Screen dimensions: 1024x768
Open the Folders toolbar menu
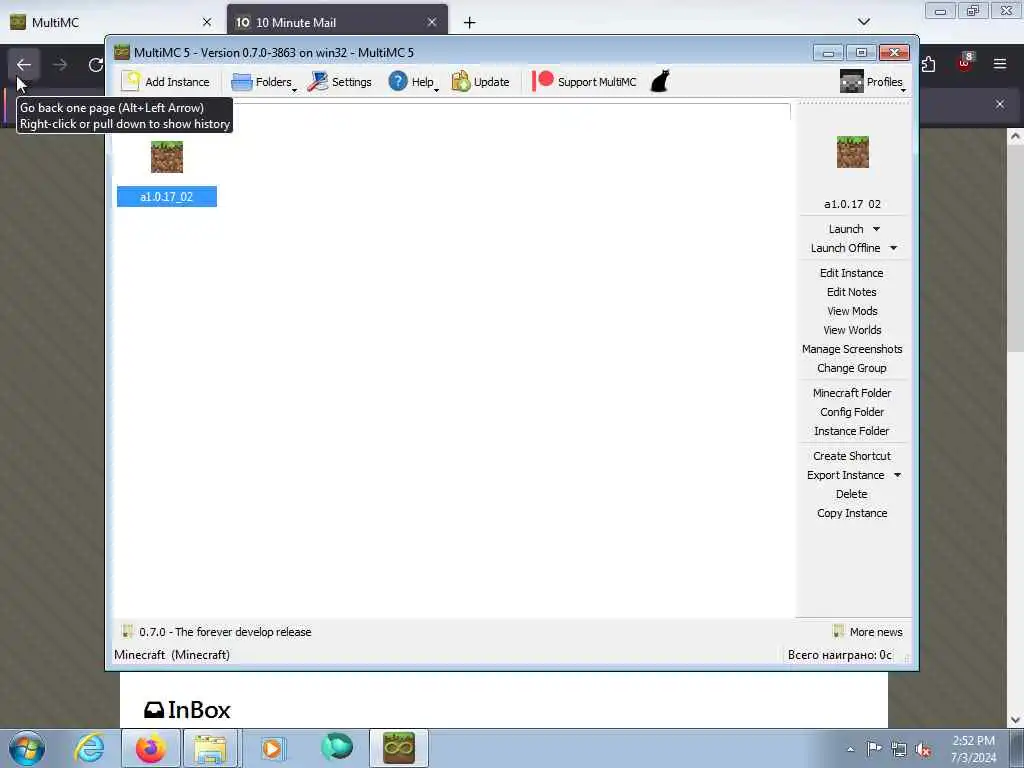pos(263,82)
